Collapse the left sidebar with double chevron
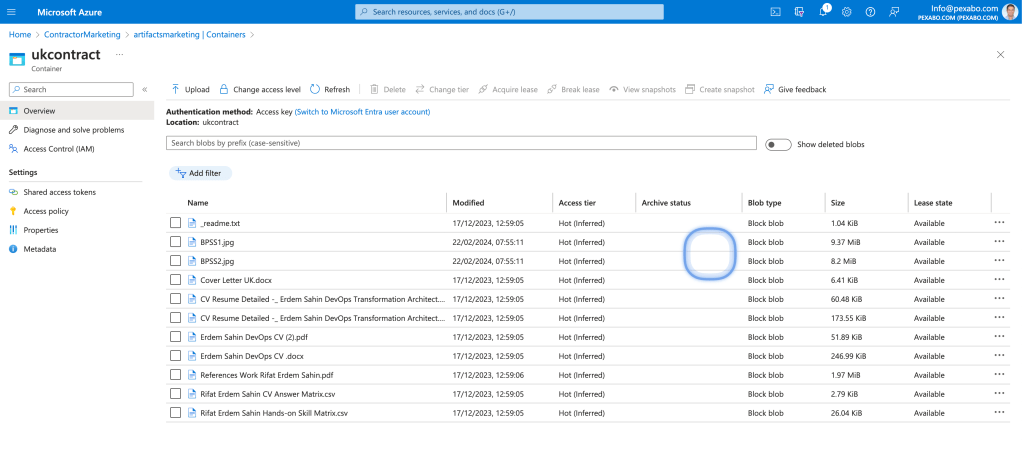The image size is (1022, 465). tap(144, 89)
